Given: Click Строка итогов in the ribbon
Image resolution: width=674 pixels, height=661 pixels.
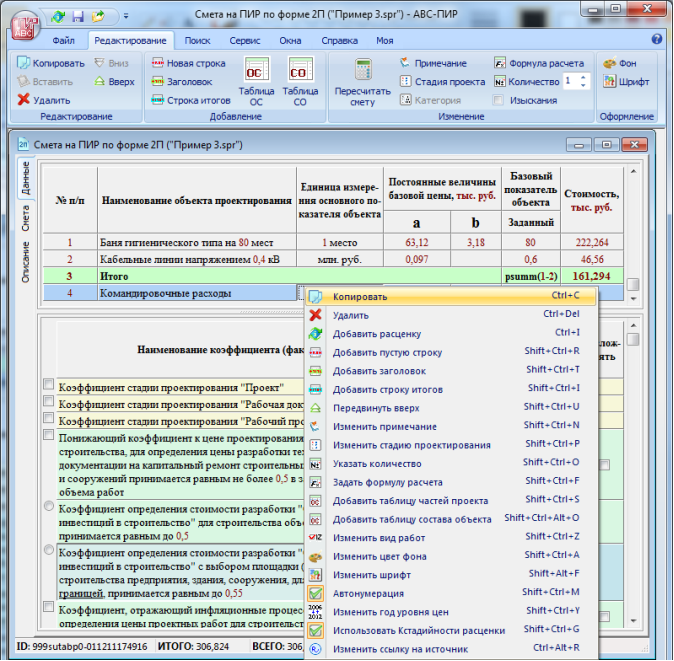Looking at the screenshot, I should [191, 100].
